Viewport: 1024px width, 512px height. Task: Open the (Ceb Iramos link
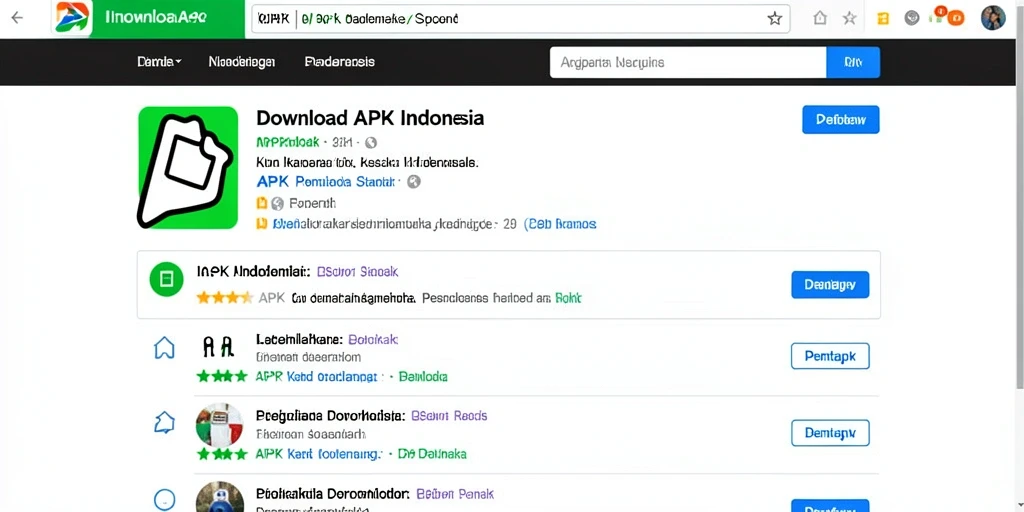click(560, 224)
